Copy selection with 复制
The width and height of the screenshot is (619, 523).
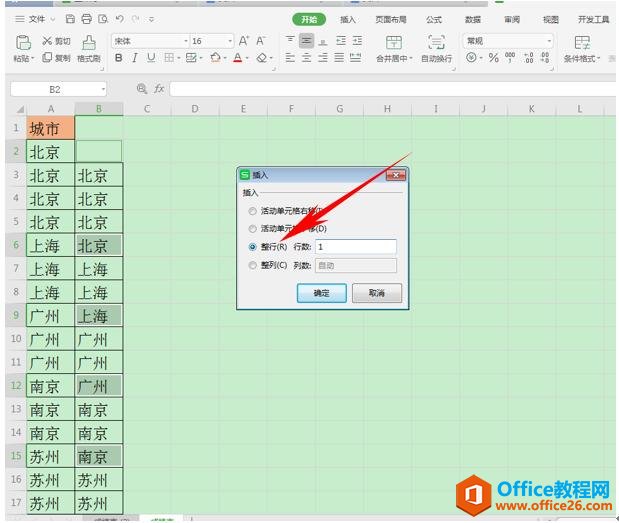56,58
